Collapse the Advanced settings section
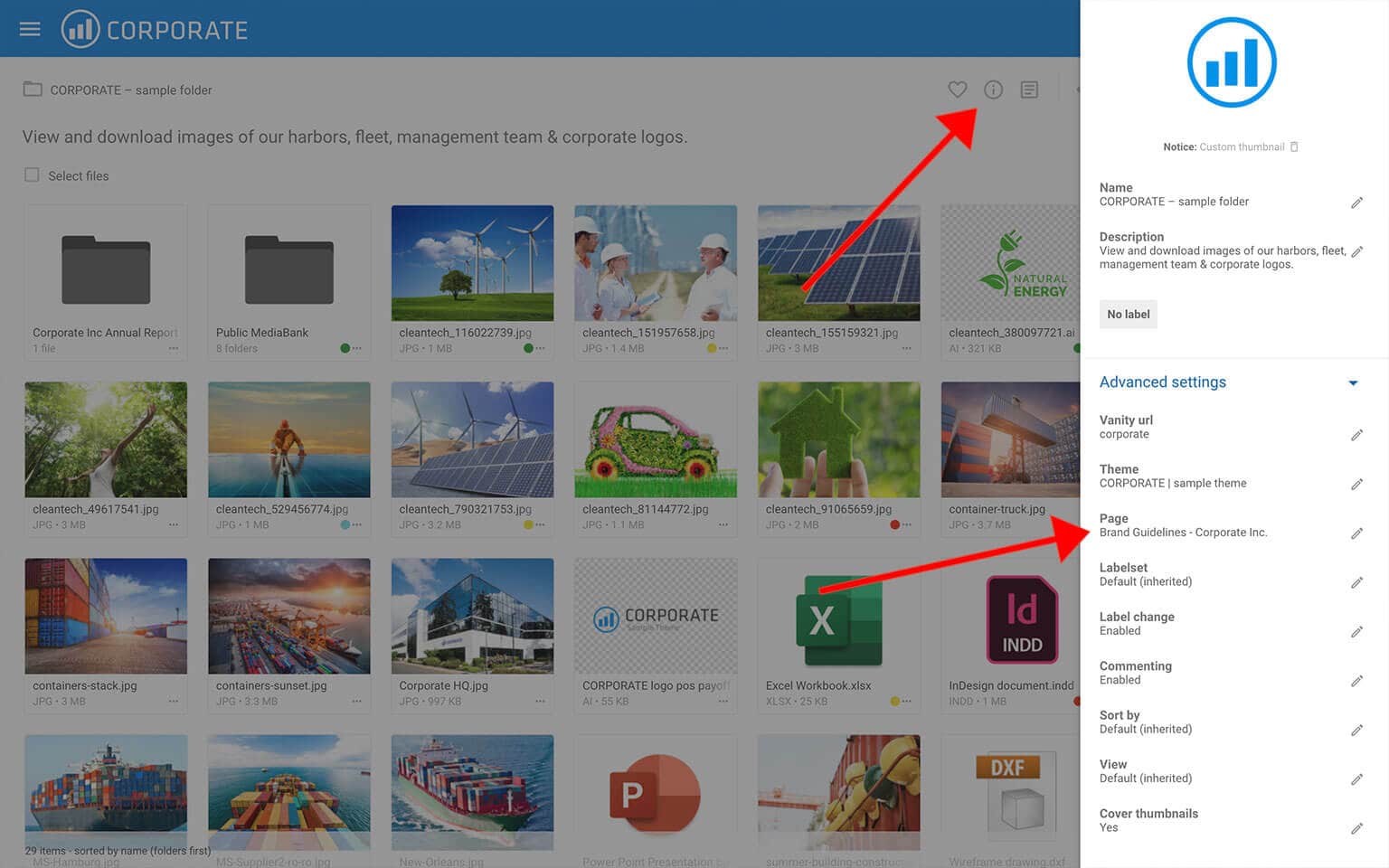This screenshot has height=868, width=1389. pos(1353,382)
